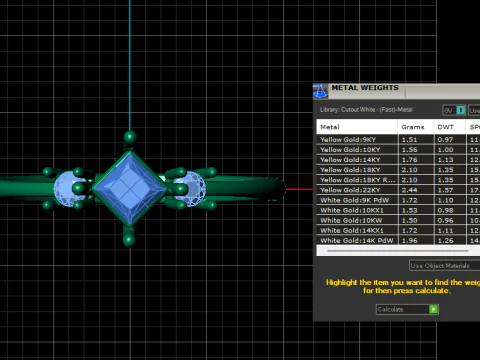
Task: Select the White Gold:10KW row
Action: [x=398, y=220]
